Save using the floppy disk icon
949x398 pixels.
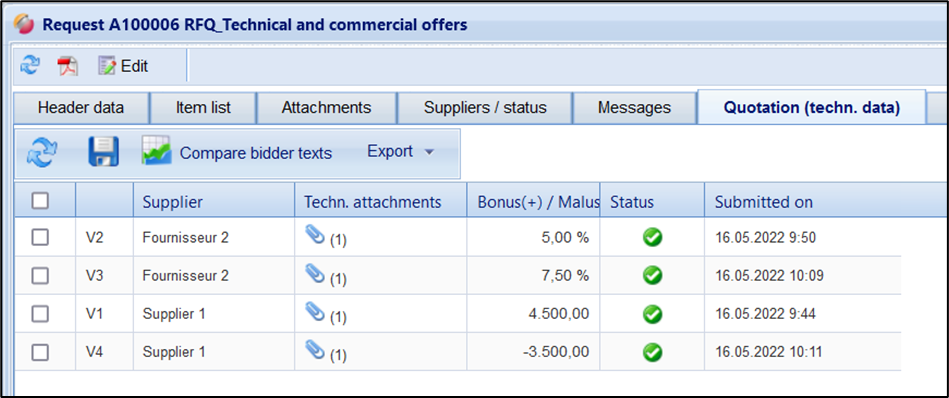click(x=103, y=152)
